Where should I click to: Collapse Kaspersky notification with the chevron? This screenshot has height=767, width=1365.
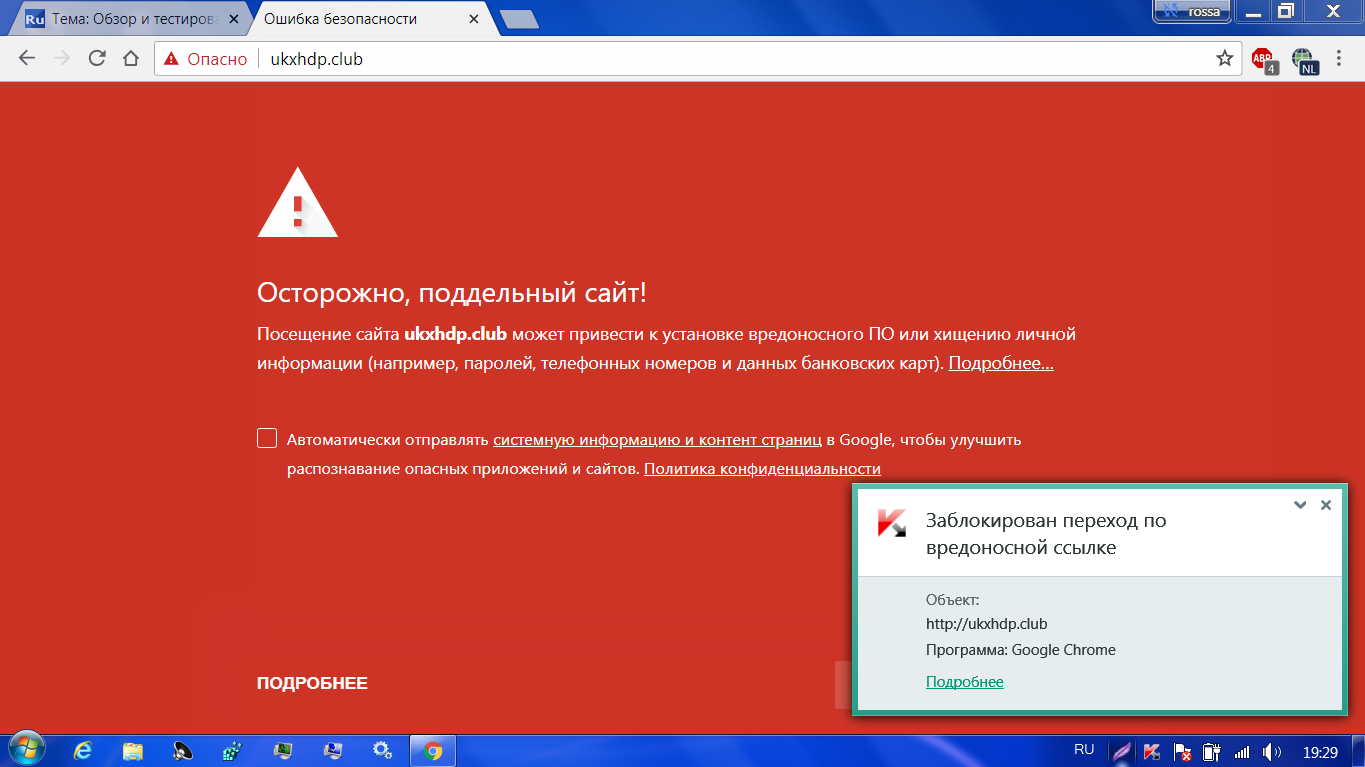(1300, 505)
